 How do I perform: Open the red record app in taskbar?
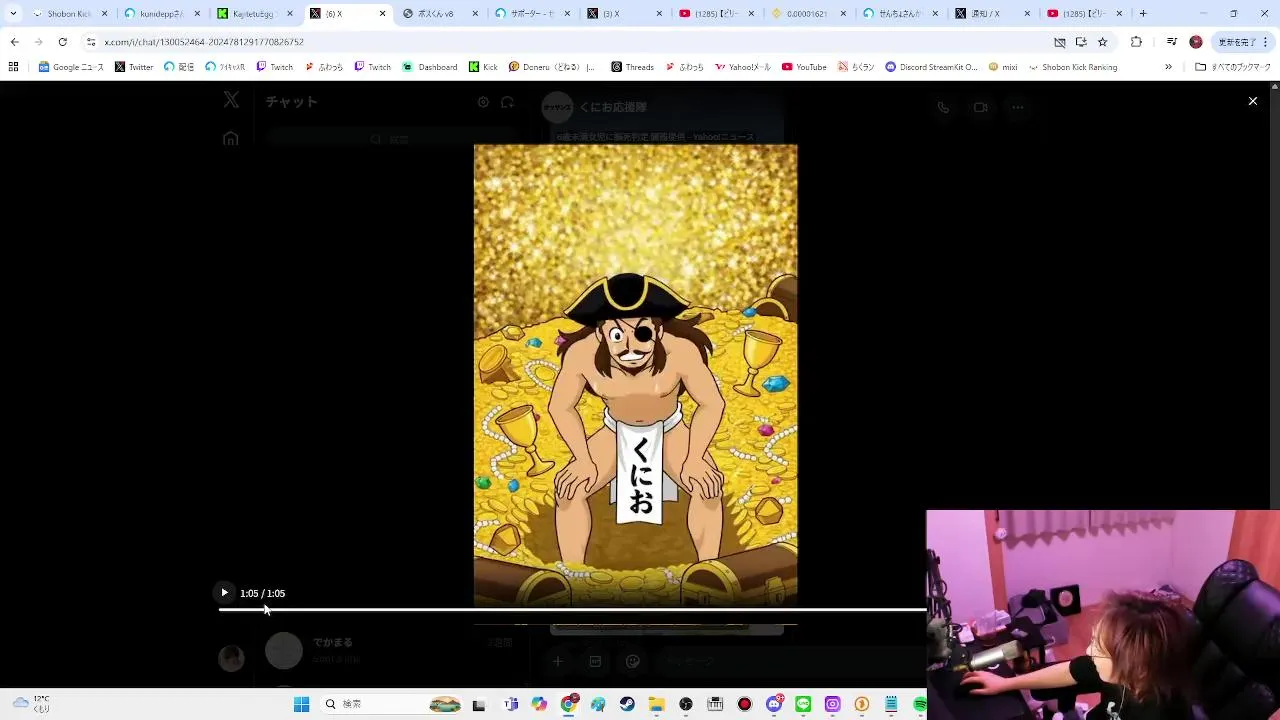pyautogui.click(x=745, y=704)
